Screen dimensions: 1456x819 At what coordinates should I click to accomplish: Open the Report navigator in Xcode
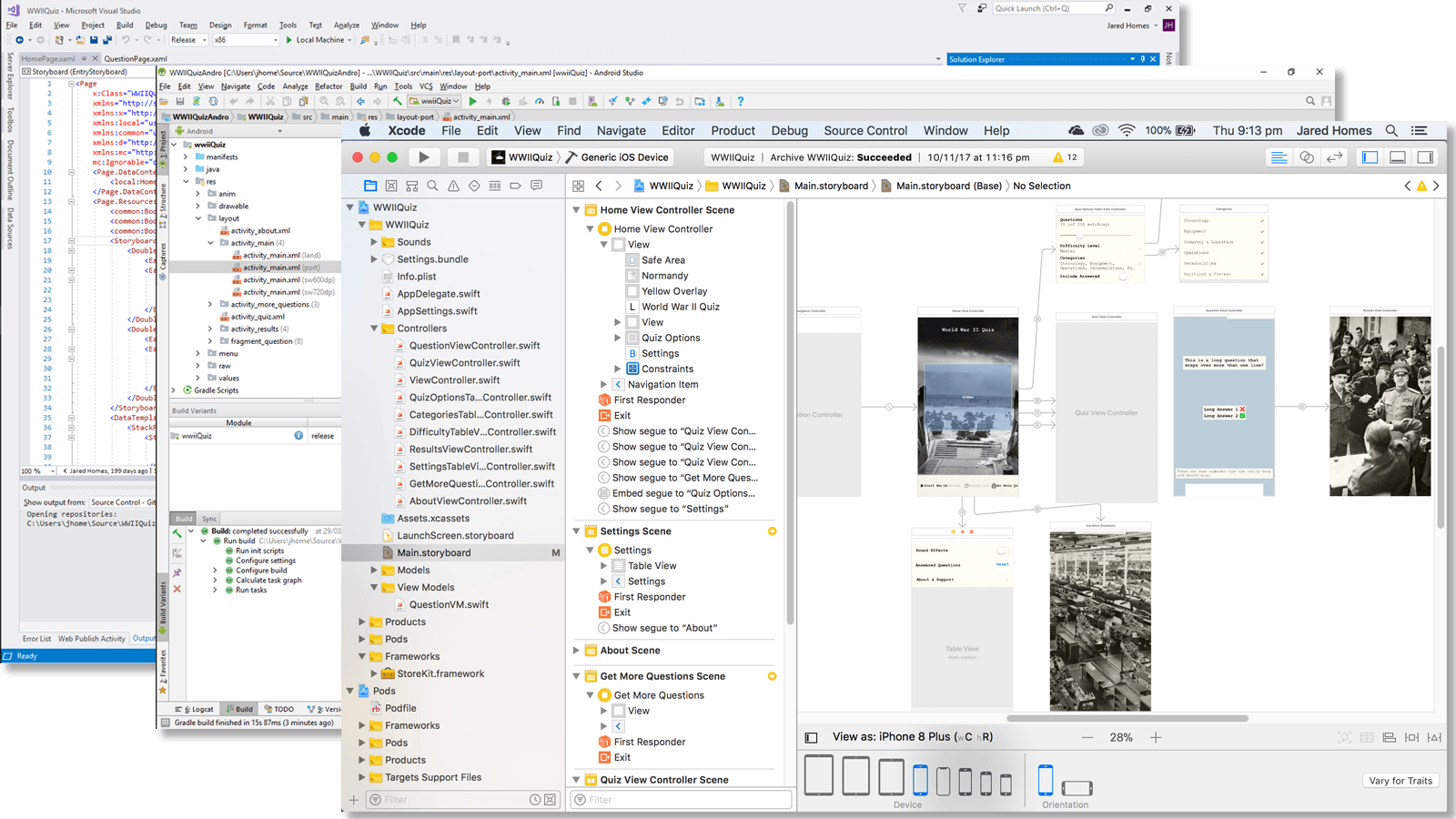point(537,186)
